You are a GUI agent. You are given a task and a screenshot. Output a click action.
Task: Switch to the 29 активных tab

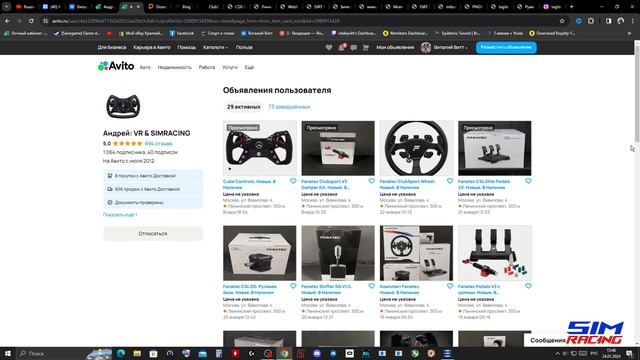point(243,107)
